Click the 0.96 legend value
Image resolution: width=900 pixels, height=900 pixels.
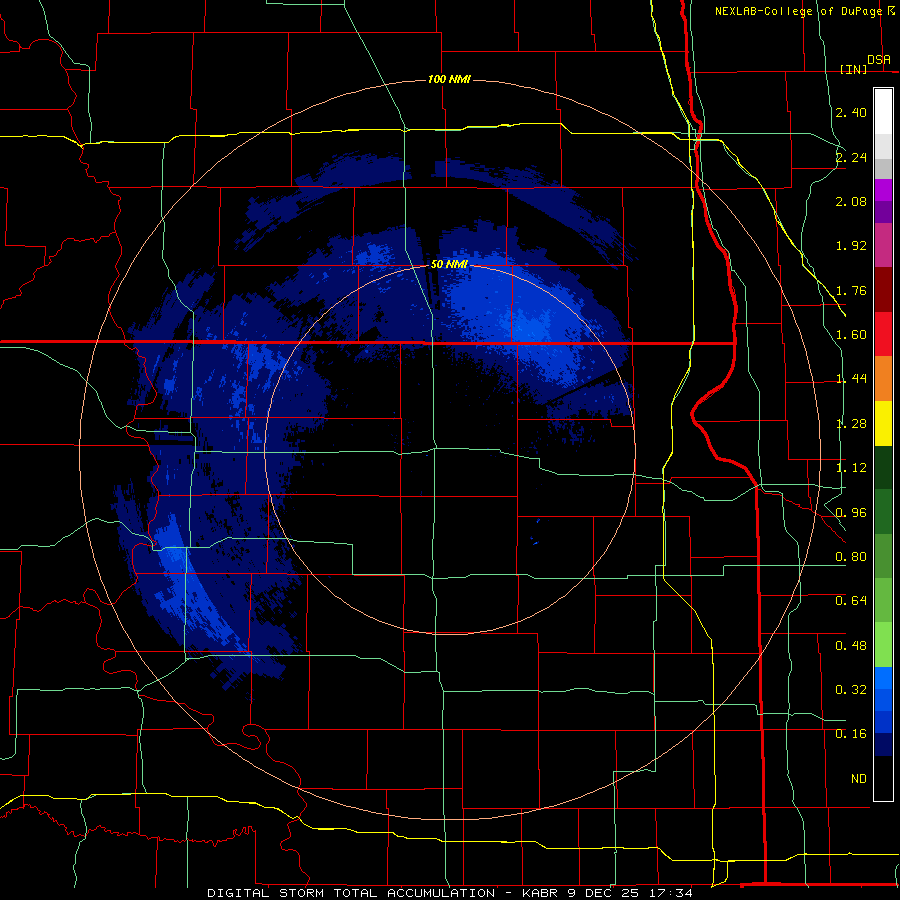coord(851,513)
